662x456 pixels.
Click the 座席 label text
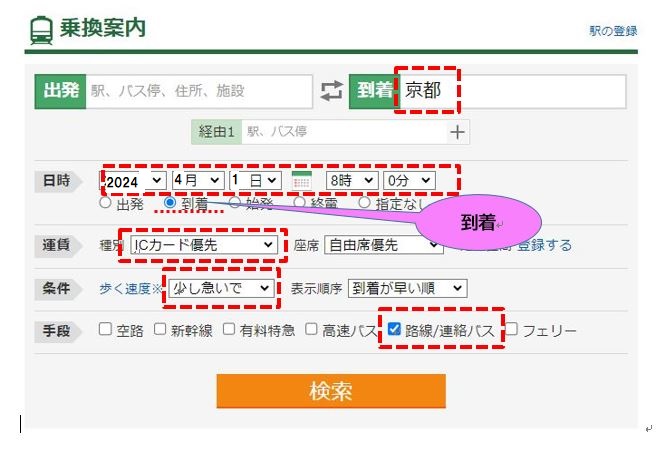pos(306,245)
